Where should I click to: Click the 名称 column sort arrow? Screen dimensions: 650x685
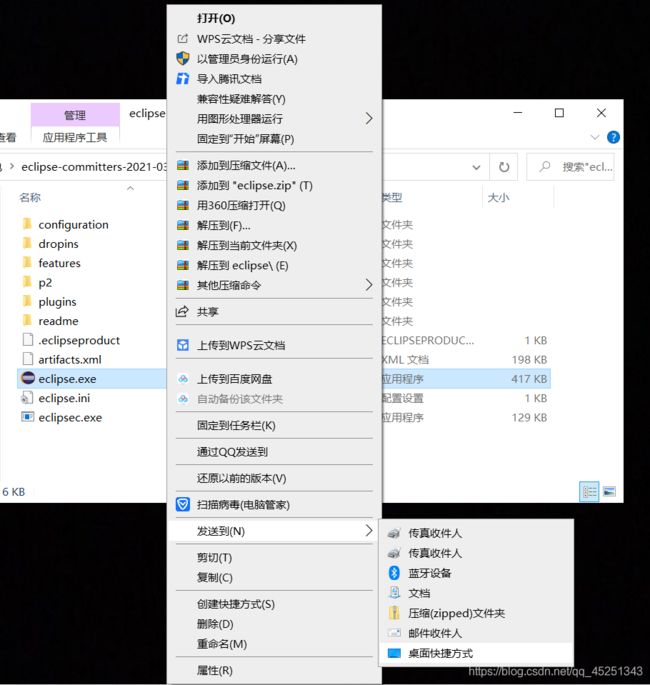pos(130,188)
